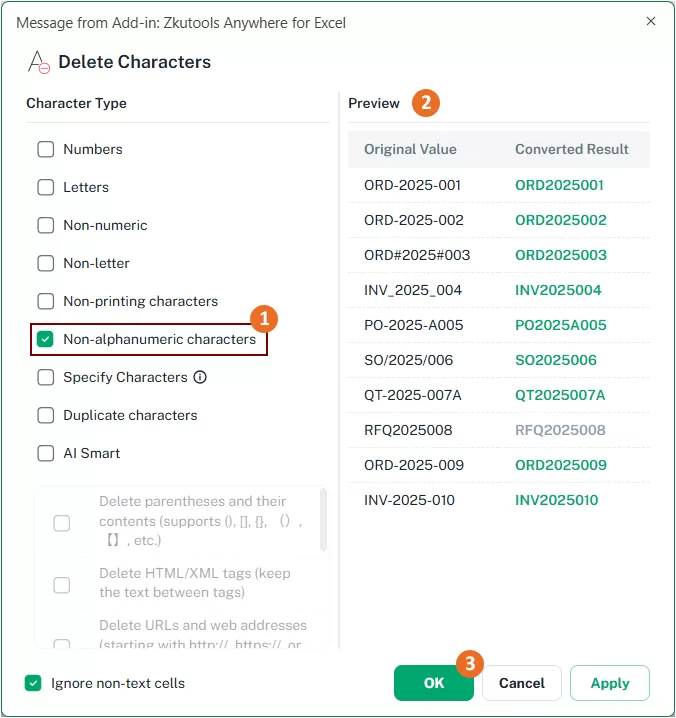Image resolution: width=676 pixels, height=718 pixels.
Task: Enable the Specify Characters checkbox
Action: pyautogui.click(x=46, y=377)
